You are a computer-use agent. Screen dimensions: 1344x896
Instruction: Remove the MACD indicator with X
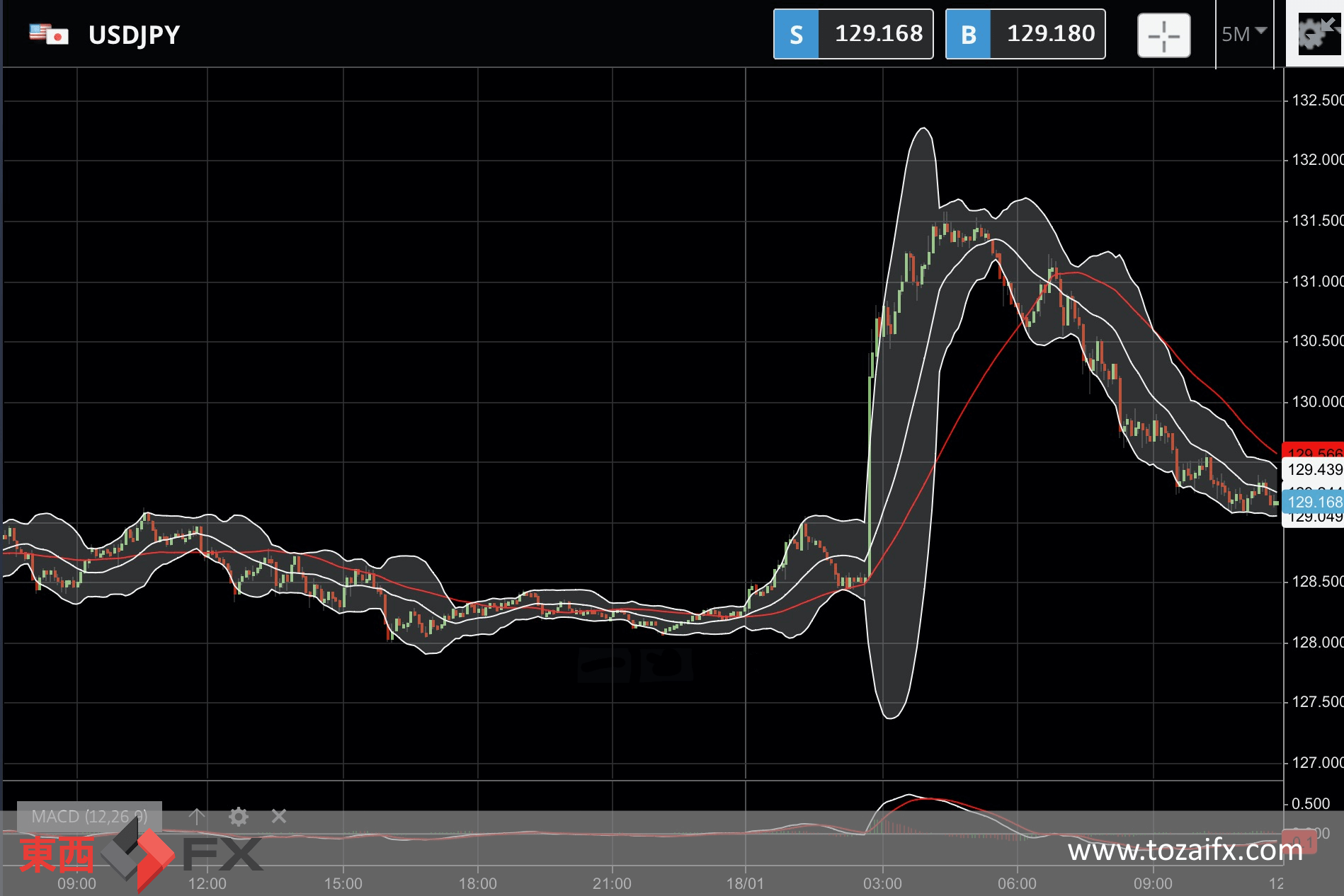coord(279,817)
